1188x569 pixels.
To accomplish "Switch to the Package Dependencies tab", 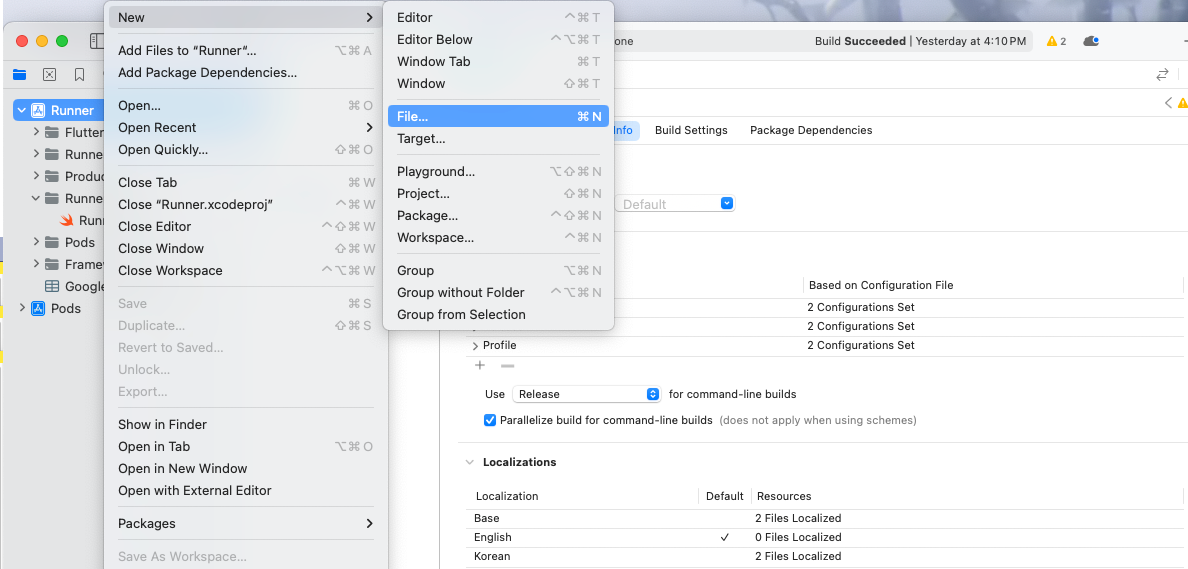I will pos(811,130).
